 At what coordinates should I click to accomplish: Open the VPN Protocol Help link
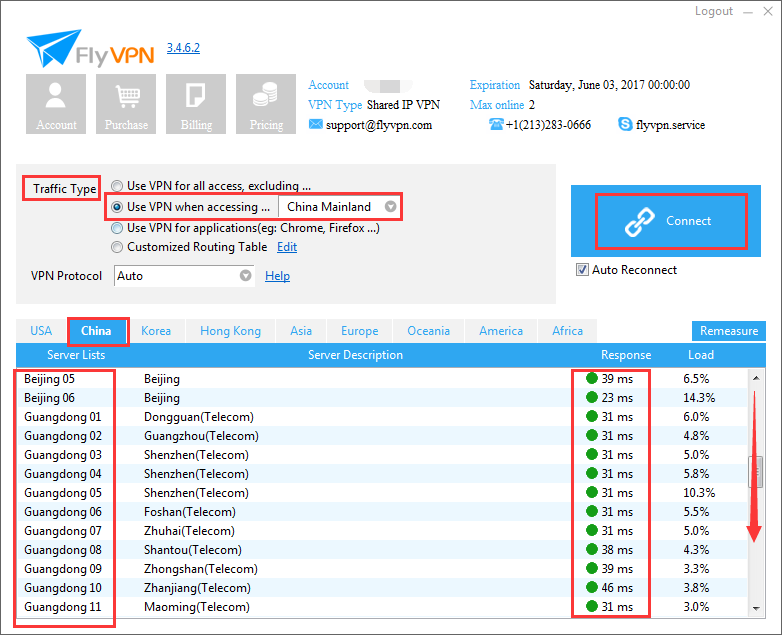(277, 276)
